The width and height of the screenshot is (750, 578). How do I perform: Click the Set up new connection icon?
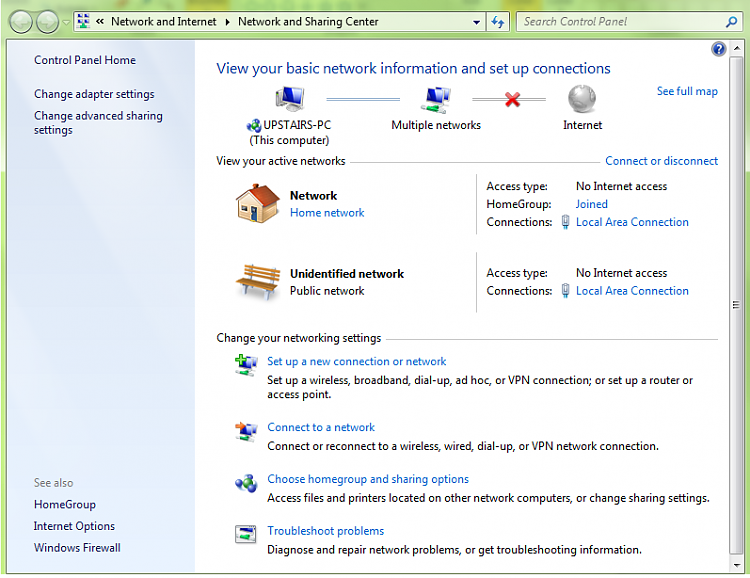(x=246, y=365)
